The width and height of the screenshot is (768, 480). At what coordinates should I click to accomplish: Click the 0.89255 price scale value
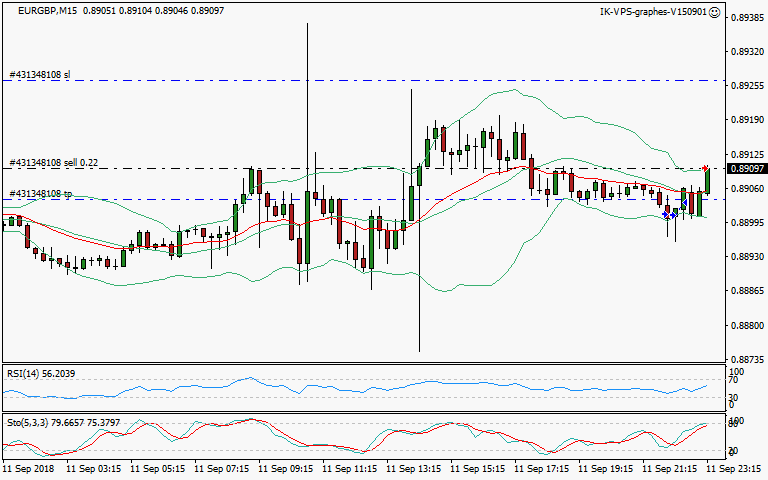coord(747,86)
